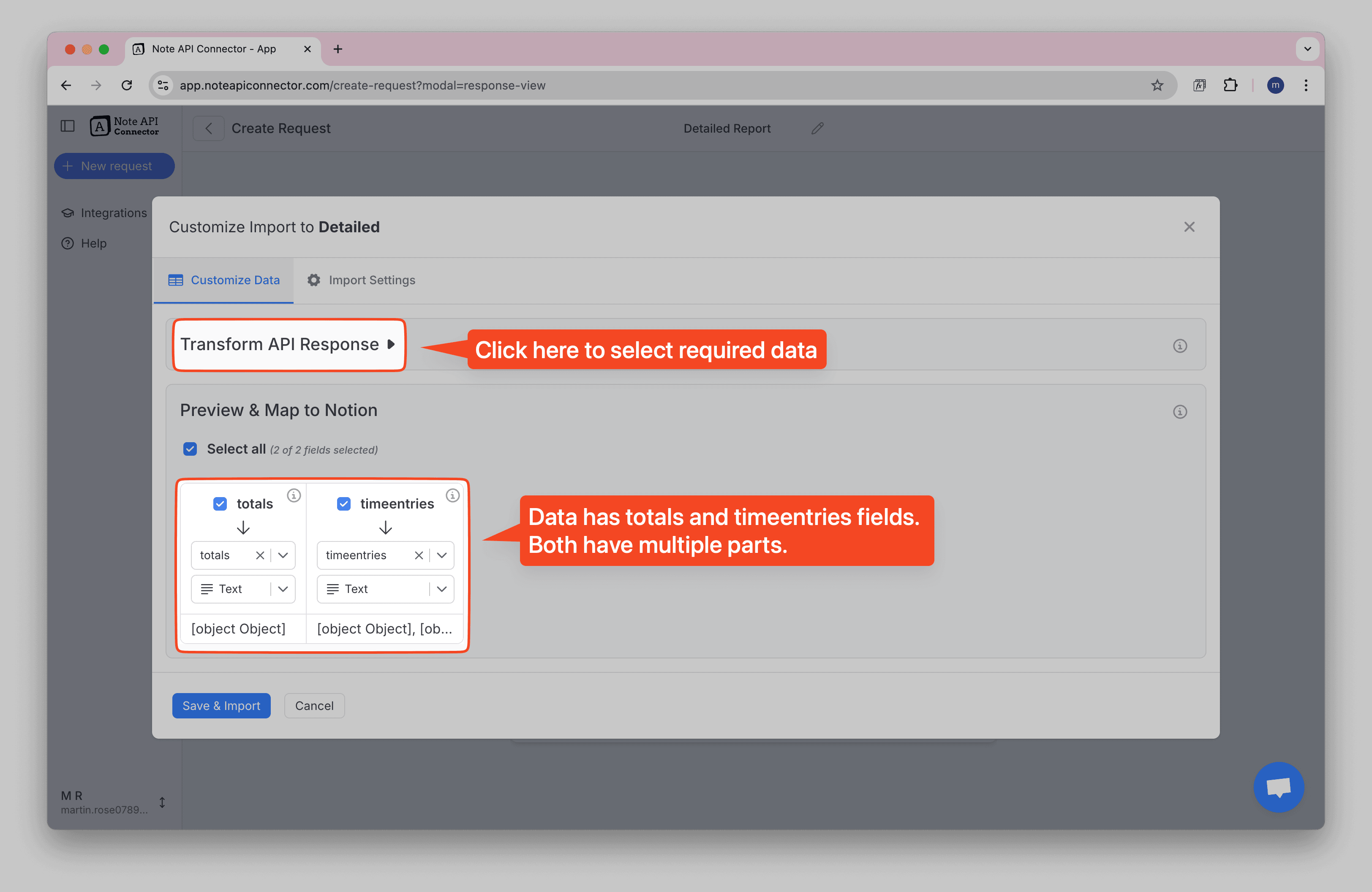Click the info icon beside timeentries field
The width and height of the screenshot is (1372, 892).
452,495
